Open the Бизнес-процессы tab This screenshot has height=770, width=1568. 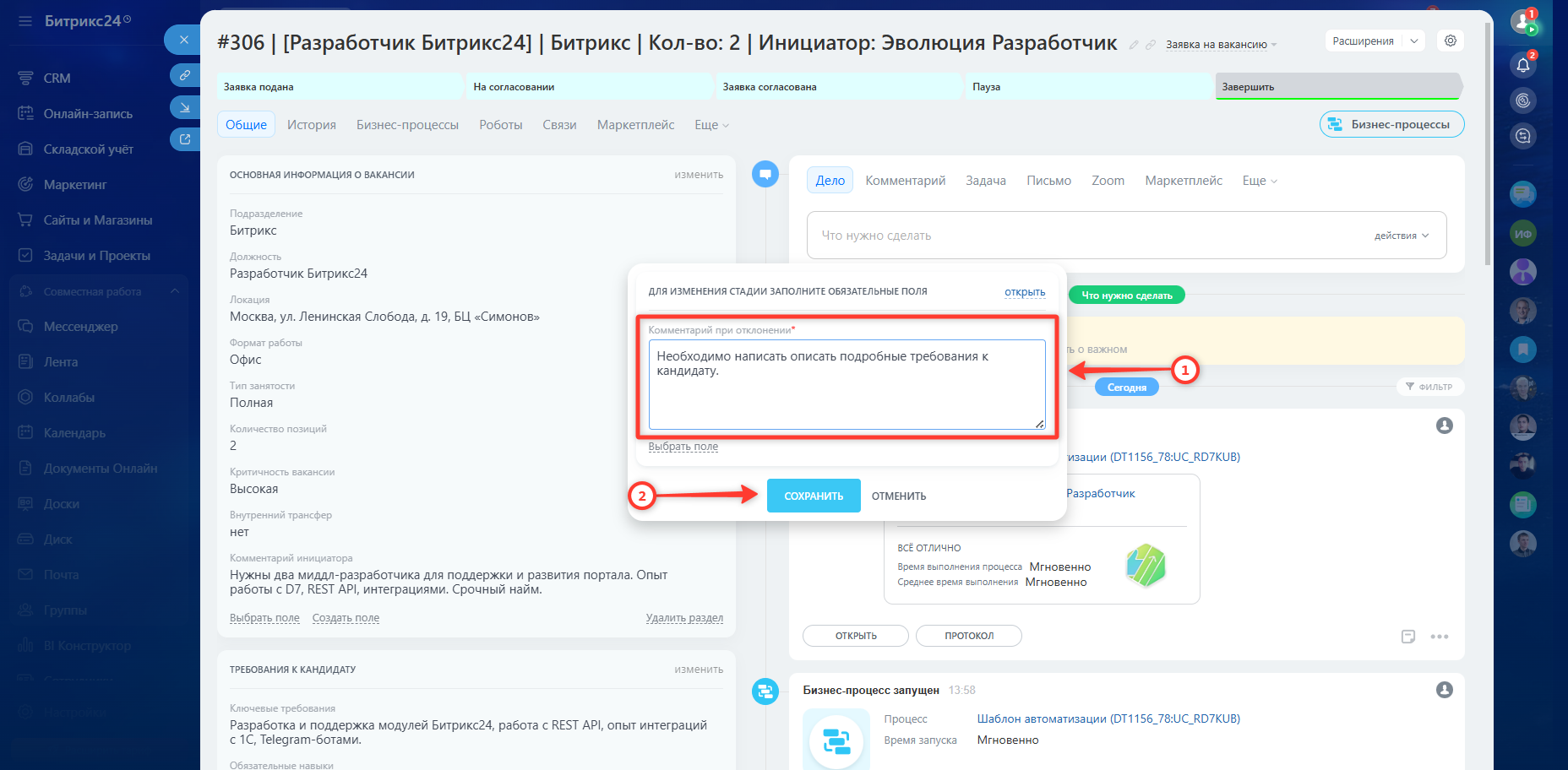(x=407, y=125)
